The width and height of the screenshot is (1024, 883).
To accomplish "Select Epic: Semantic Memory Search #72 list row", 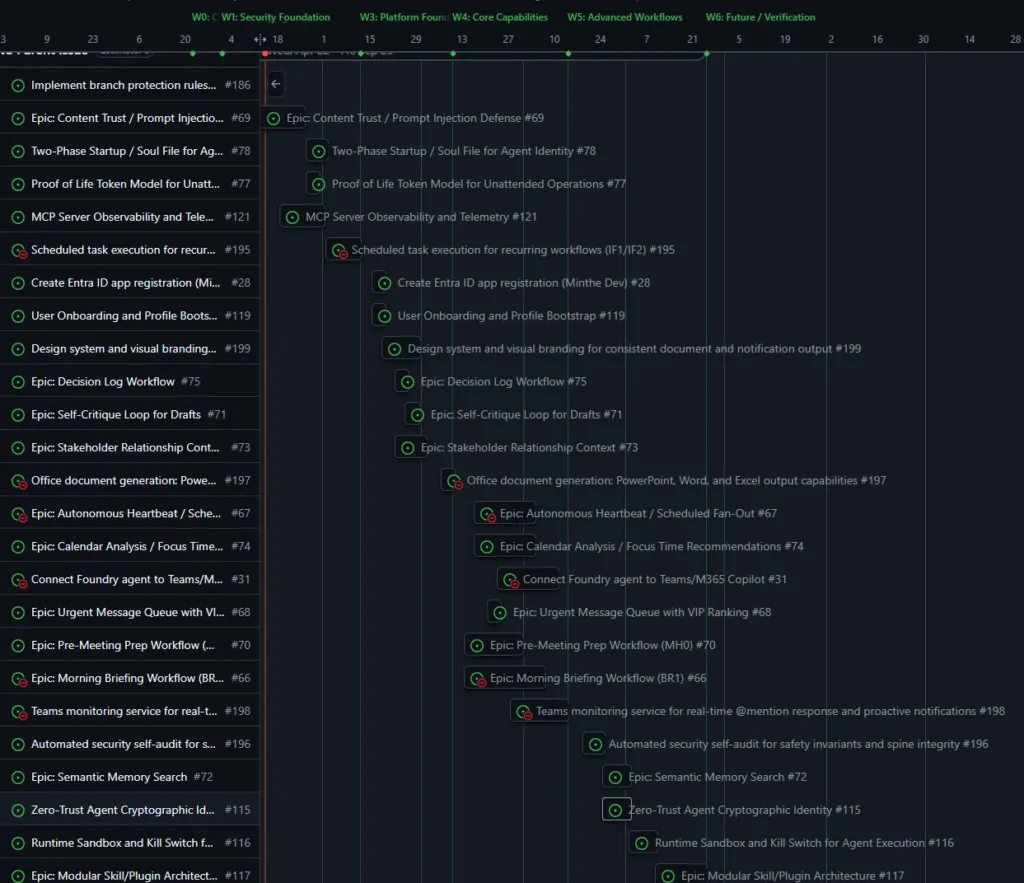I will pos(130,777).
